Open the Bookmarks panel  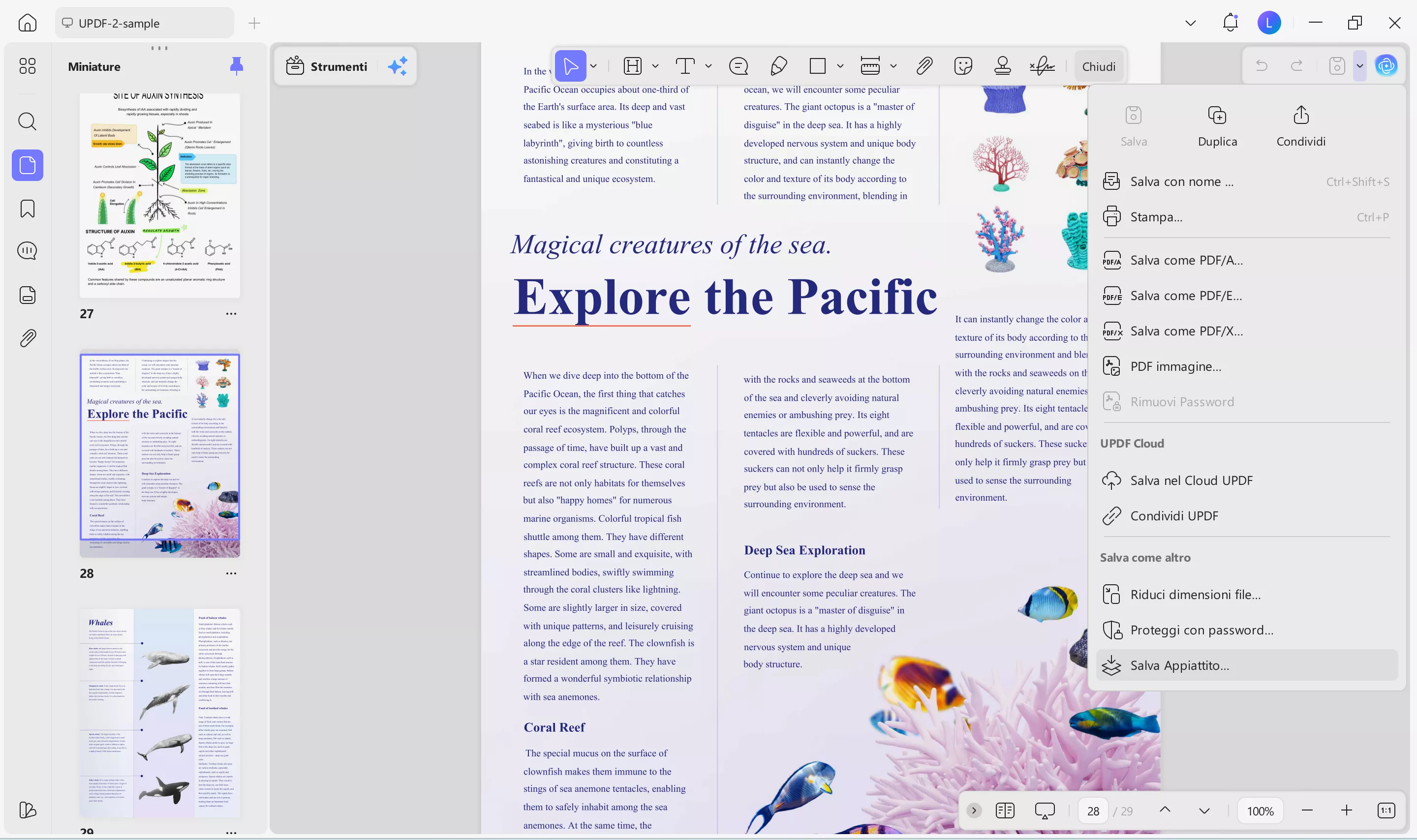(27, 209)
